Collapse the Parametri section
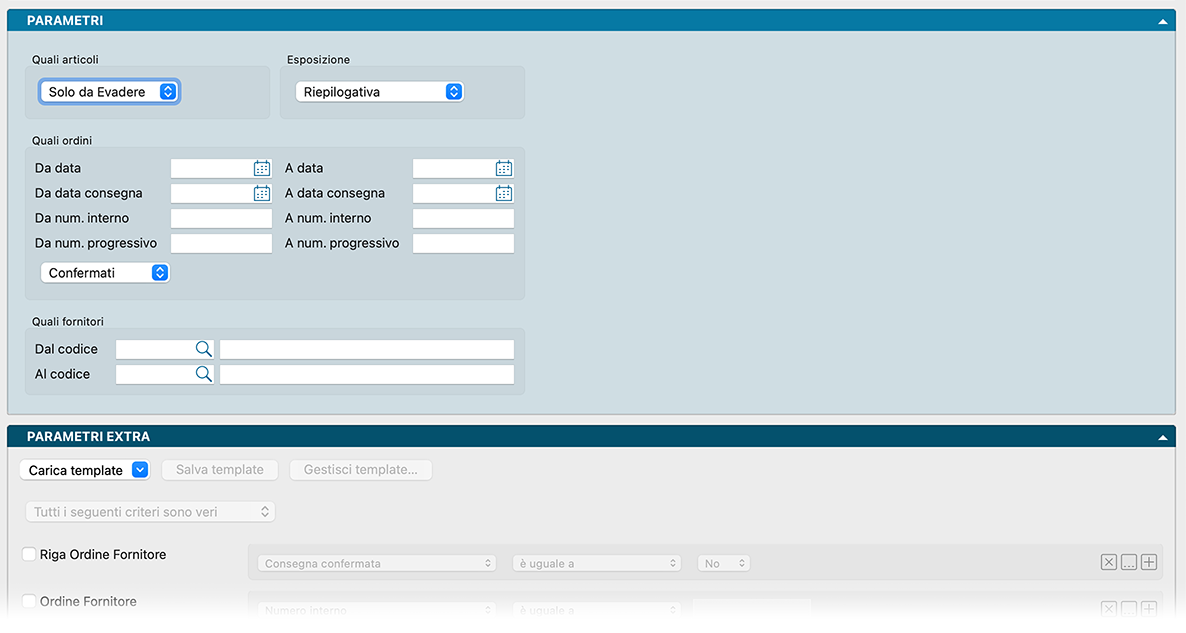1186x633 pixels. click(1162, 21)
